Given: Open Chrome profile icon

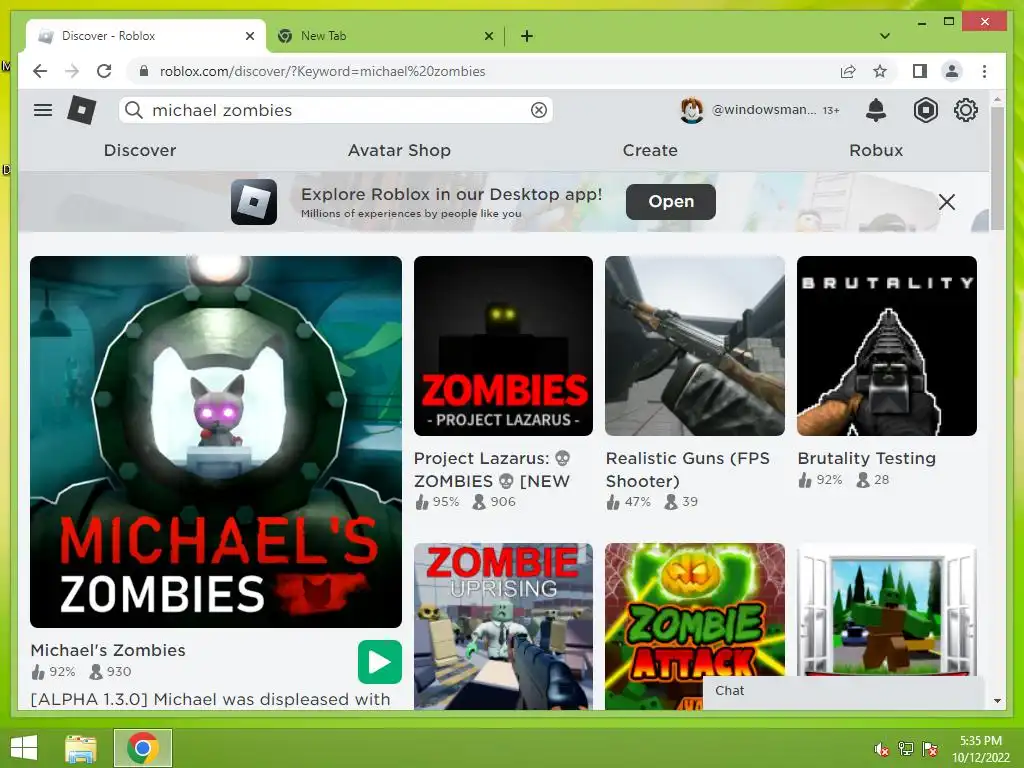Looking at the screenshot, I should point(952,71).
